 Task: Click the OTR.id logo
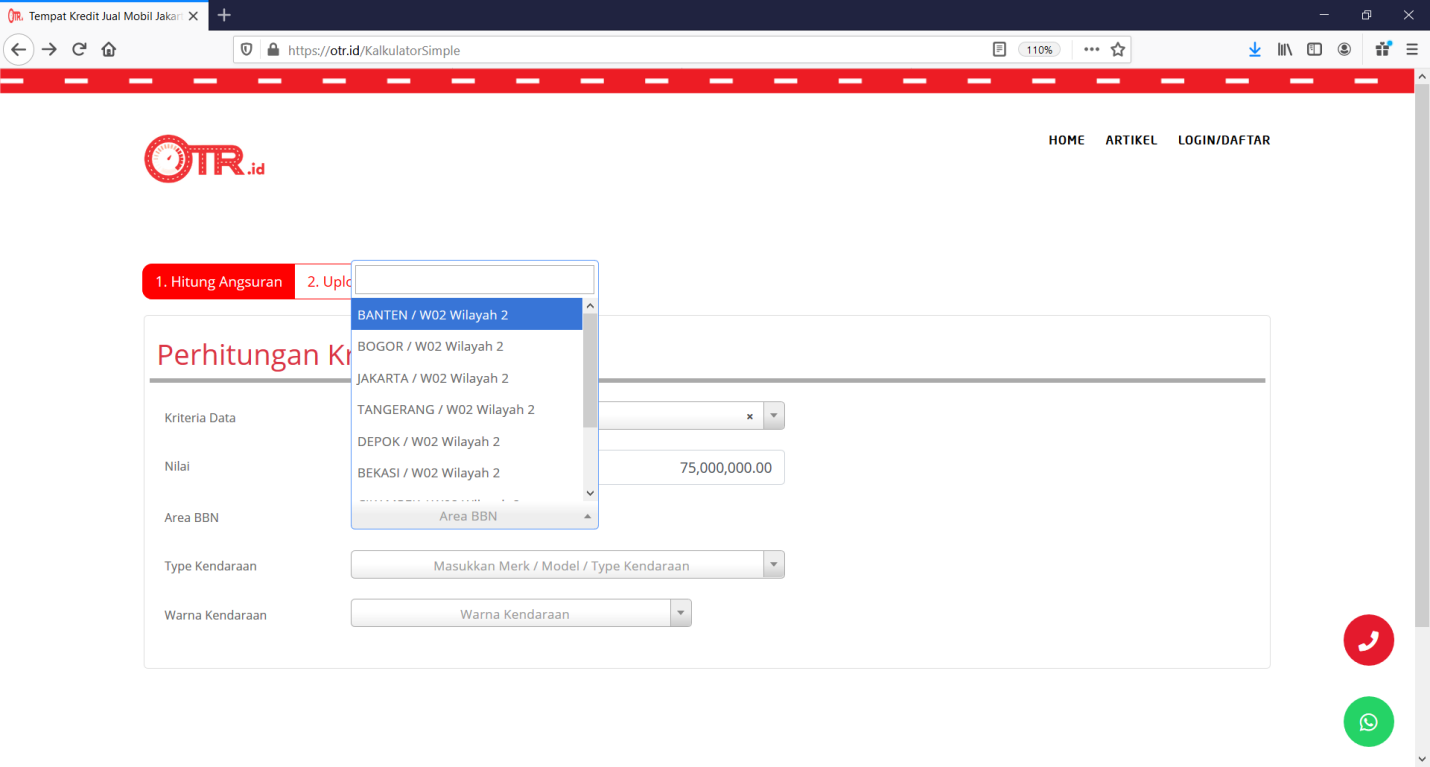coord(204,159)
